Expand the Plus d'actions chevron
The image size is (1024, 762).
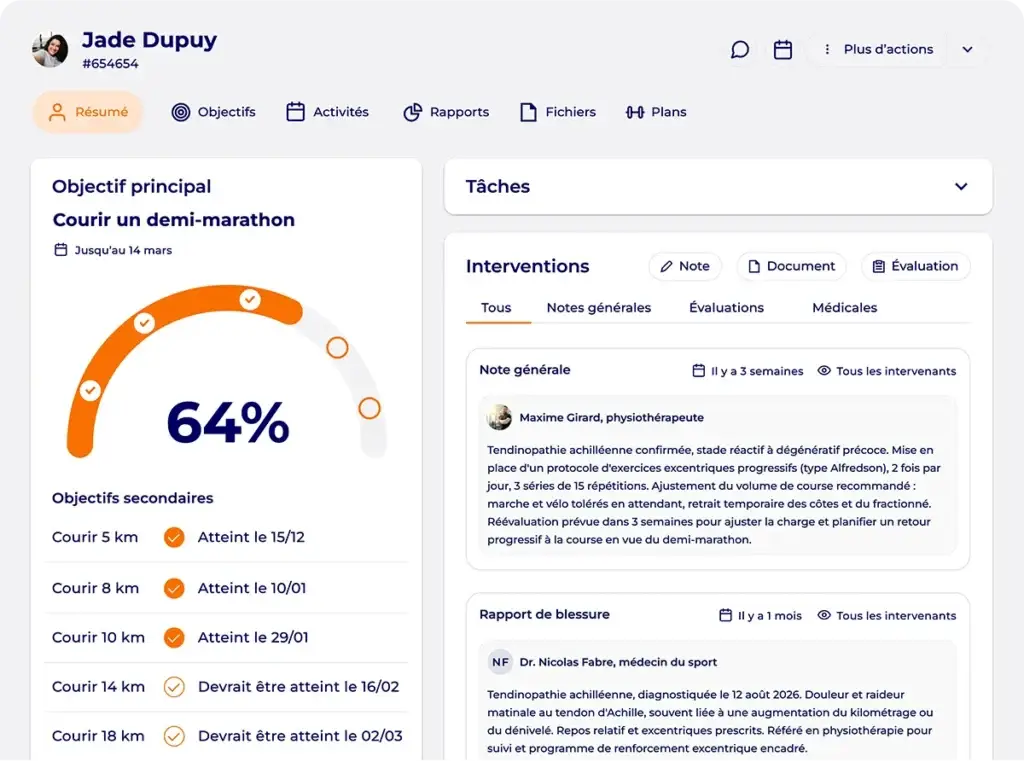967,50
